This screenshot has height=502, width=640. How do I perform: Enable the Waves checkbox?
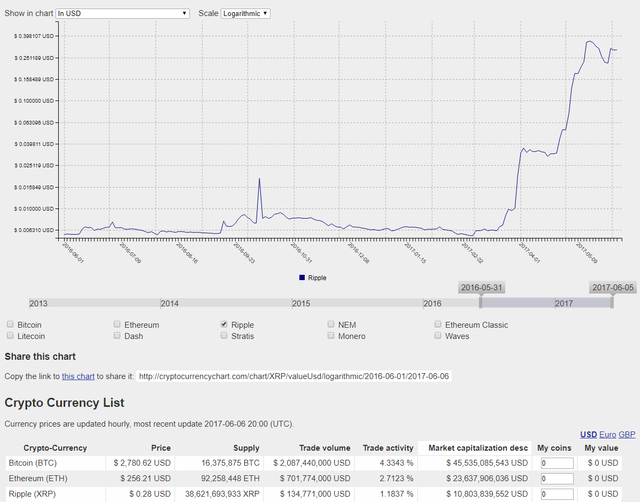438,335
